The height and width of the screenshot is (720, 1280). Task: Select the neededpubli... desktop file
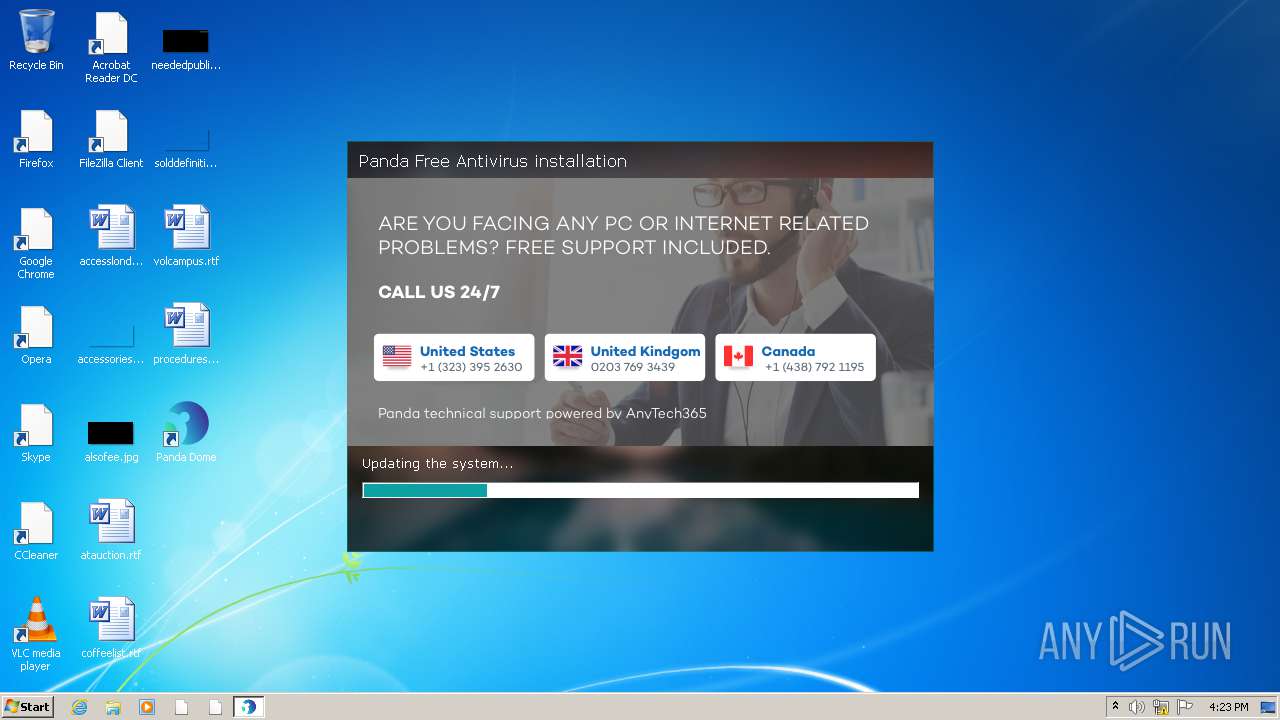coord(186,48)
